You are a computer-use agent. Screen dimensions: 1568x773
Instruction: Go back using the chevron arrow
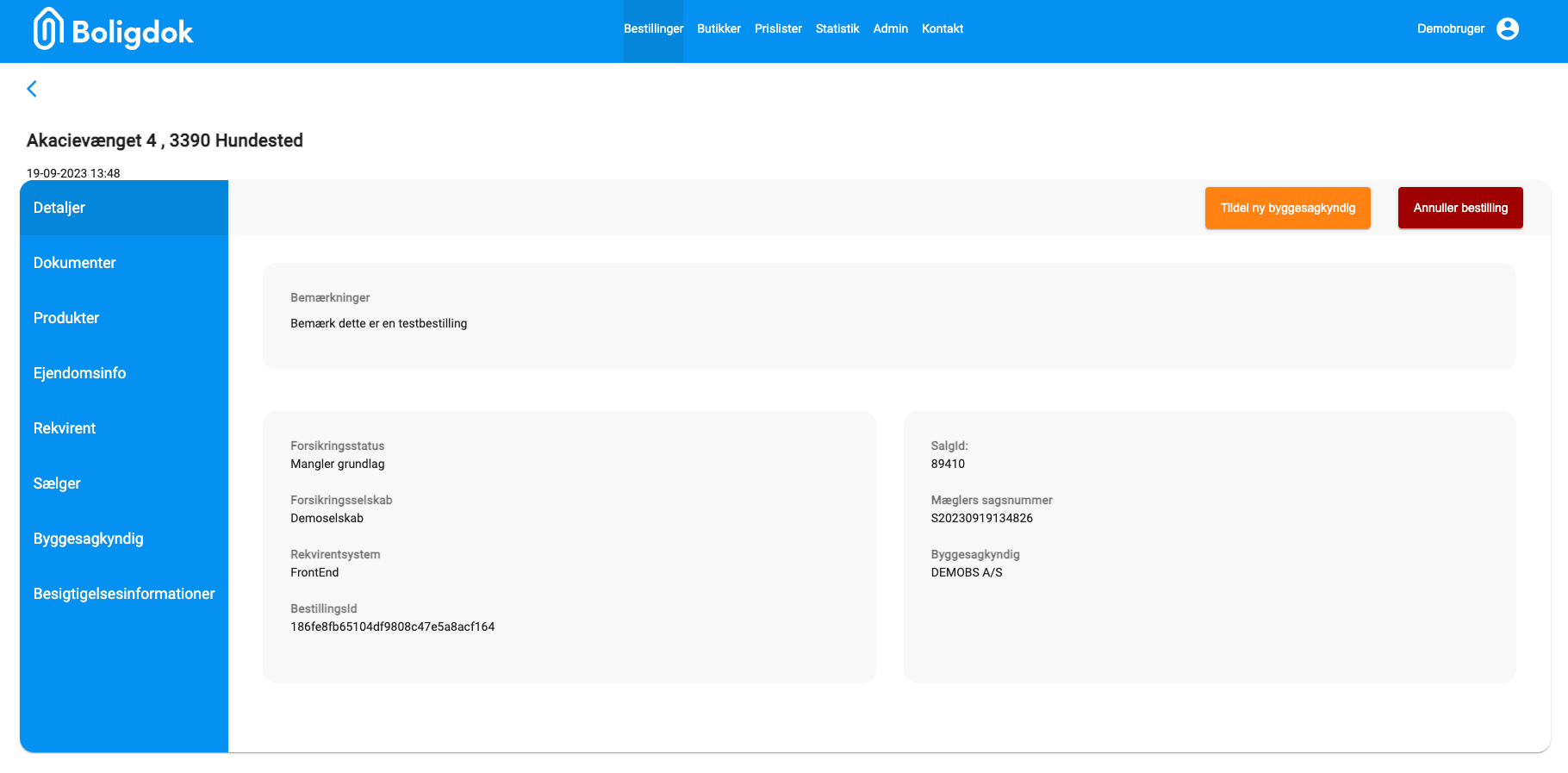32,89
